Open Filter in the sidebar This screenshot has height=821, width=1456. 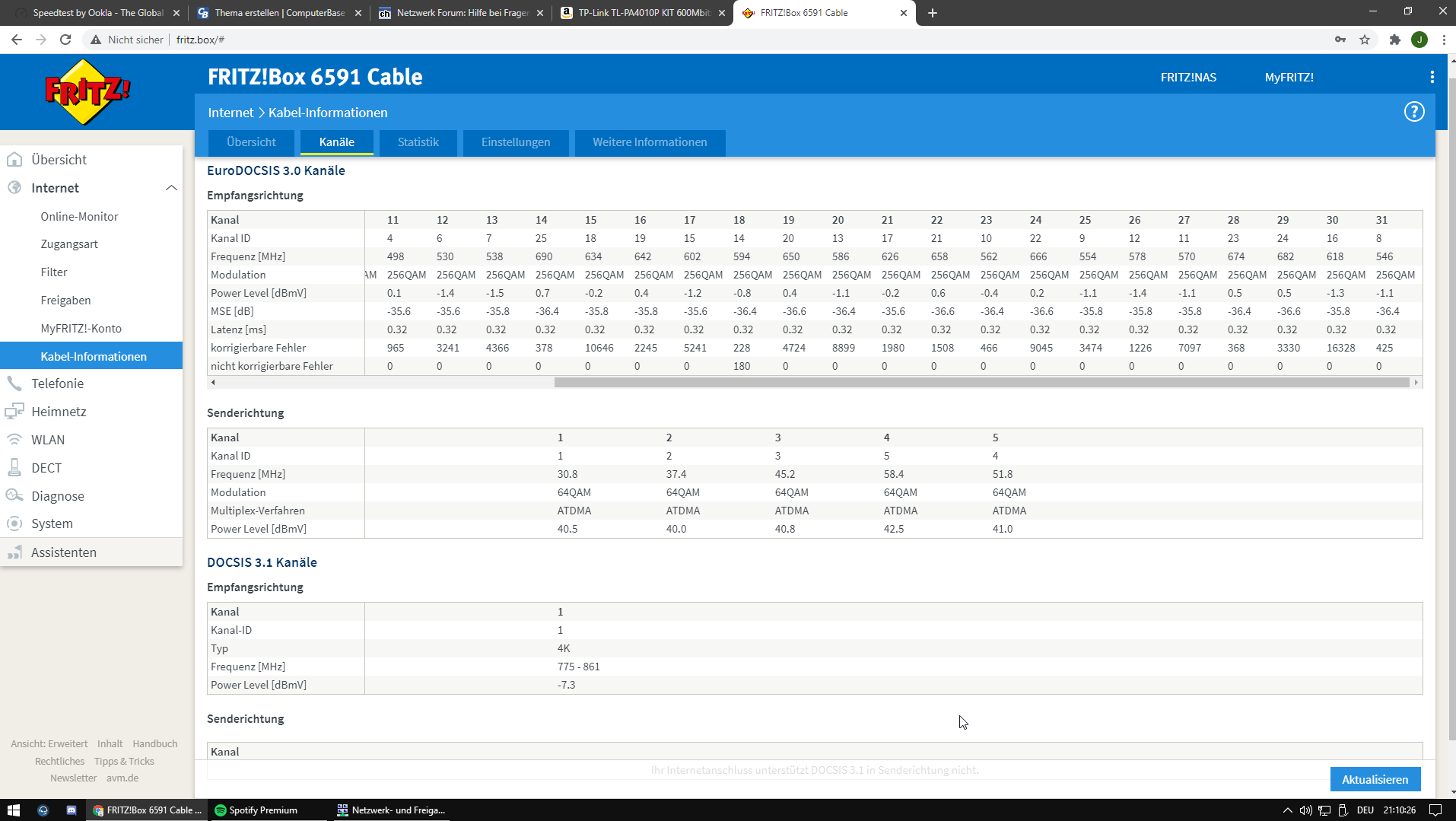coord(54,272)
